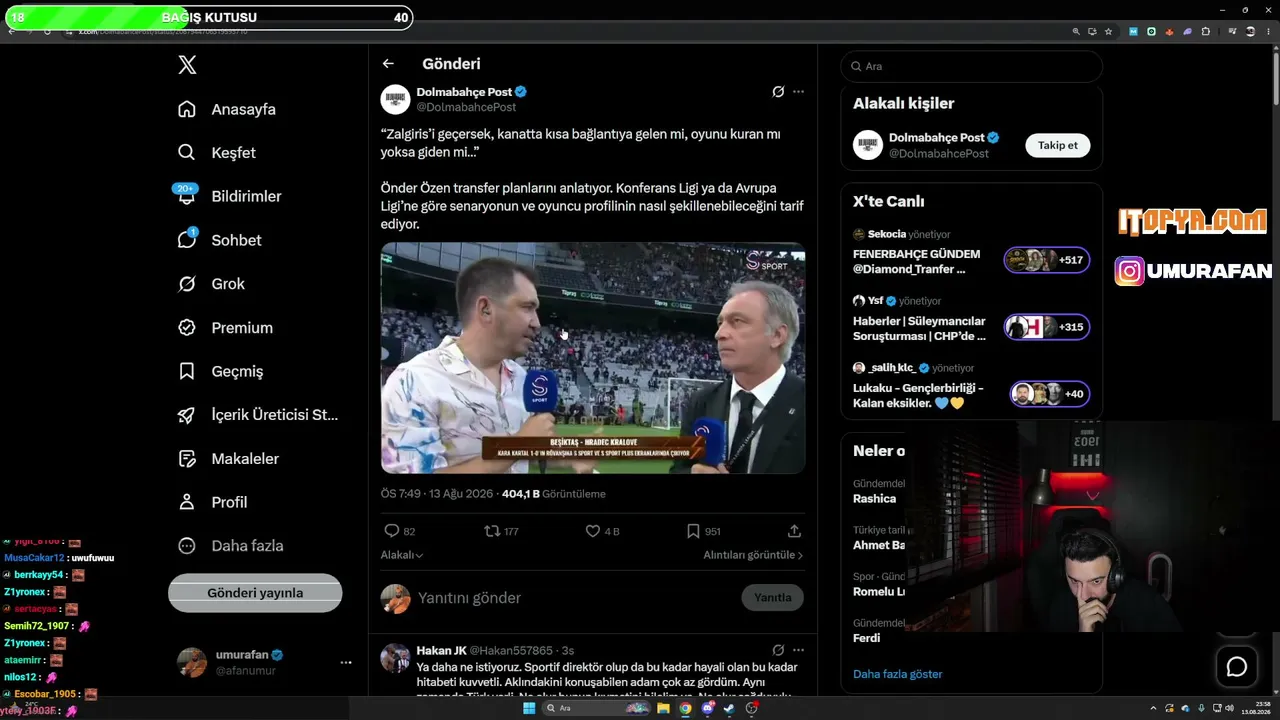The height and width of the screenshot is (720, 1280).
Task: Bookmark page with browser star icon
Action: (x=1108, y=31)
